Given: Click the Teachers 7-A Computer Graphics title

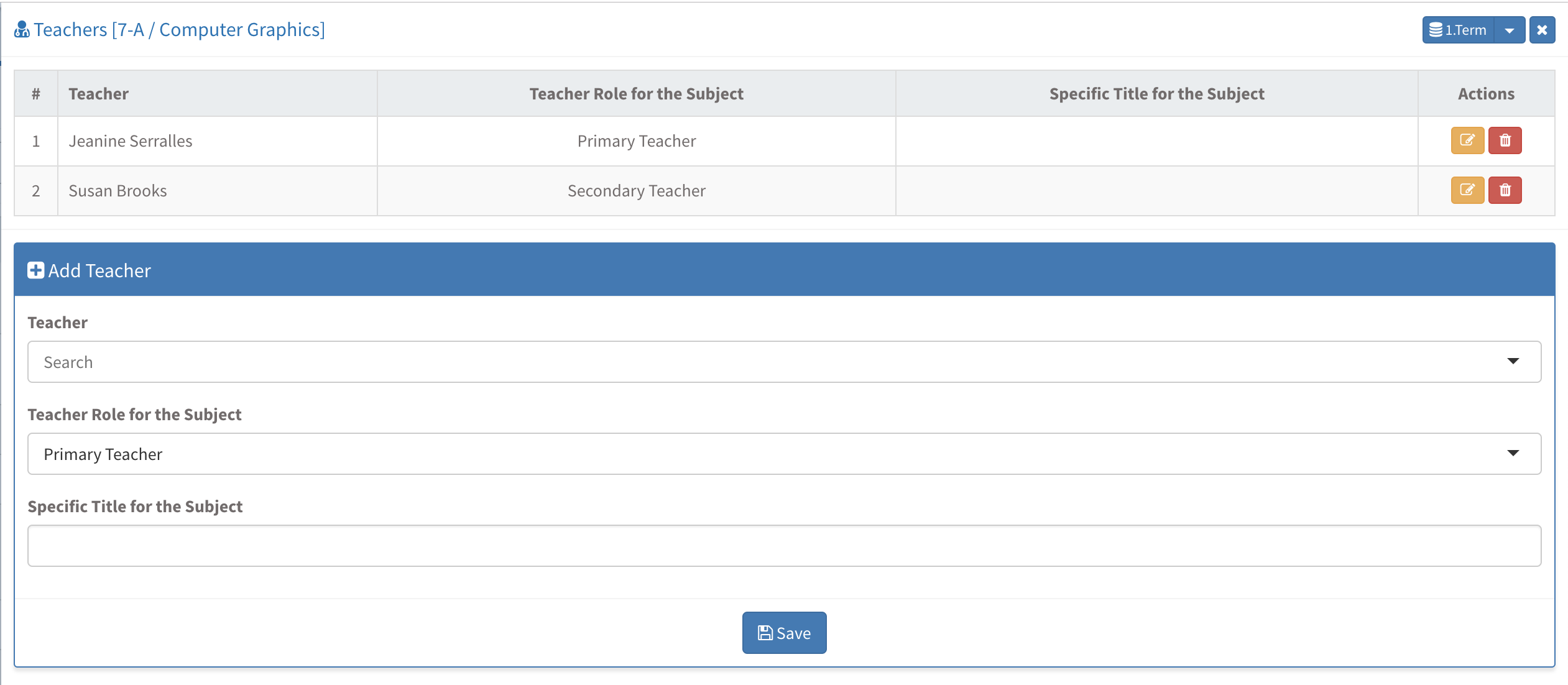Looking at the screenshot, I should click(179, 29).
